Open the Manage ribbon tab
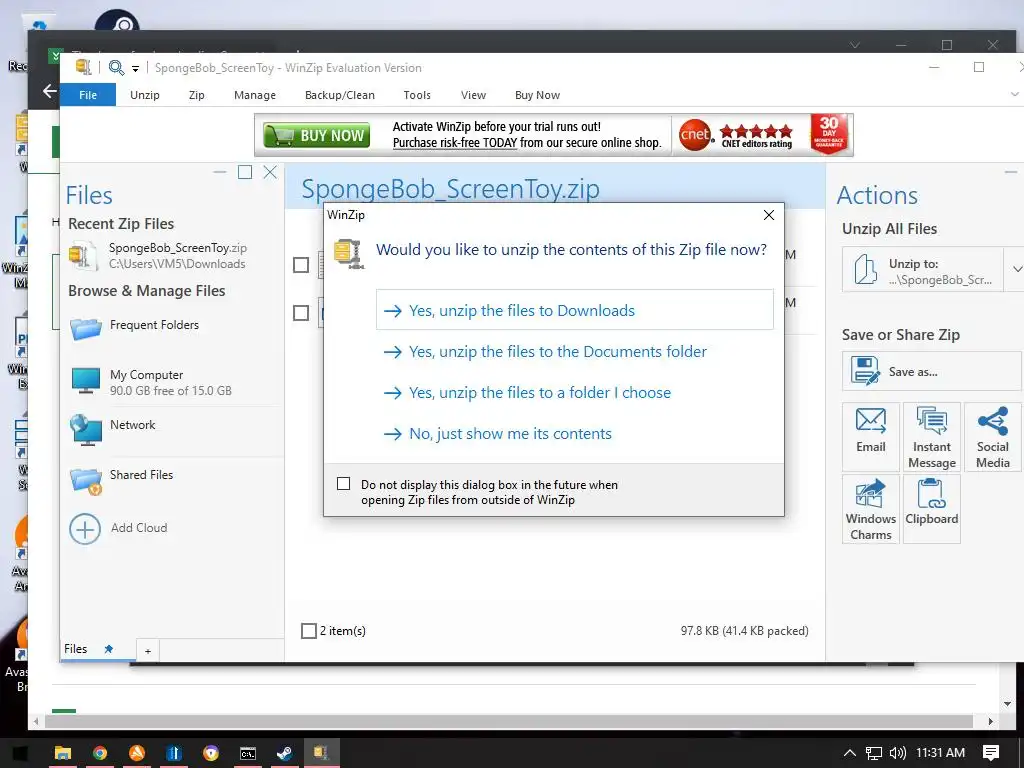Screen dimensions: 1024x768 point(255,95)
